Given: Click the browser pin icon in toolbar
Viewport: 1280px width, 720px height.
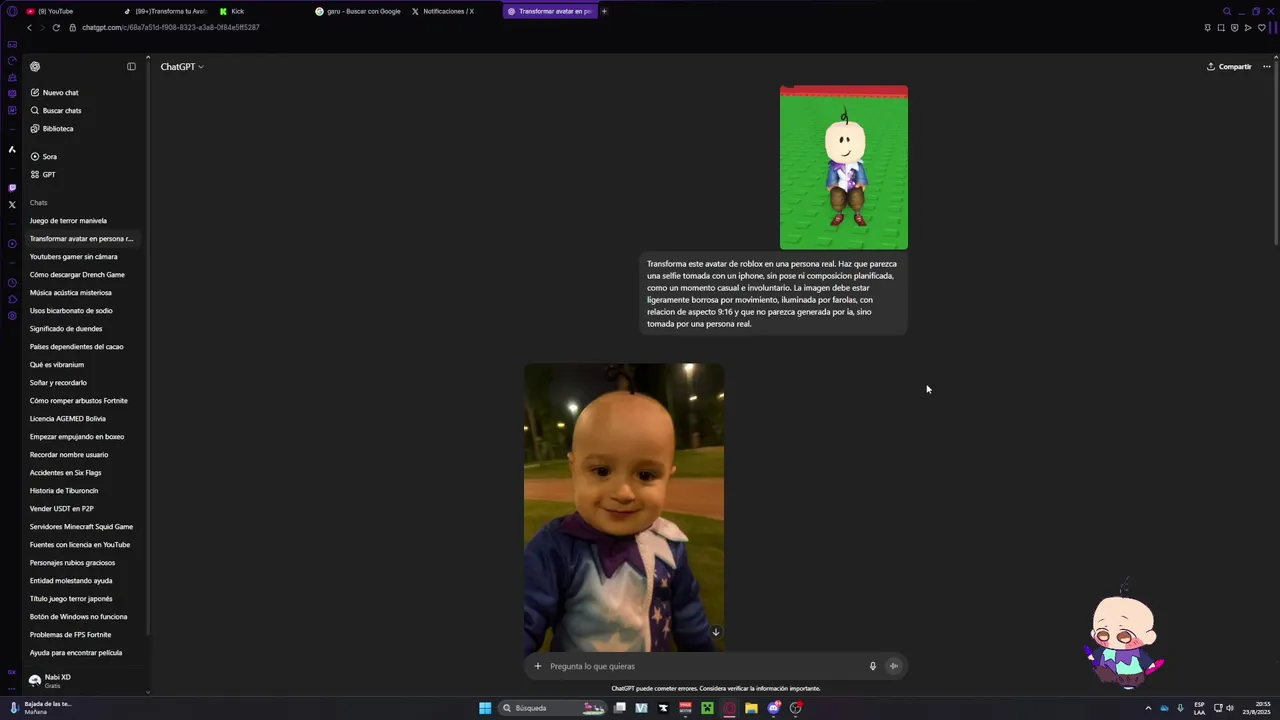Looking at the screenshot, I should [1208, 27].
